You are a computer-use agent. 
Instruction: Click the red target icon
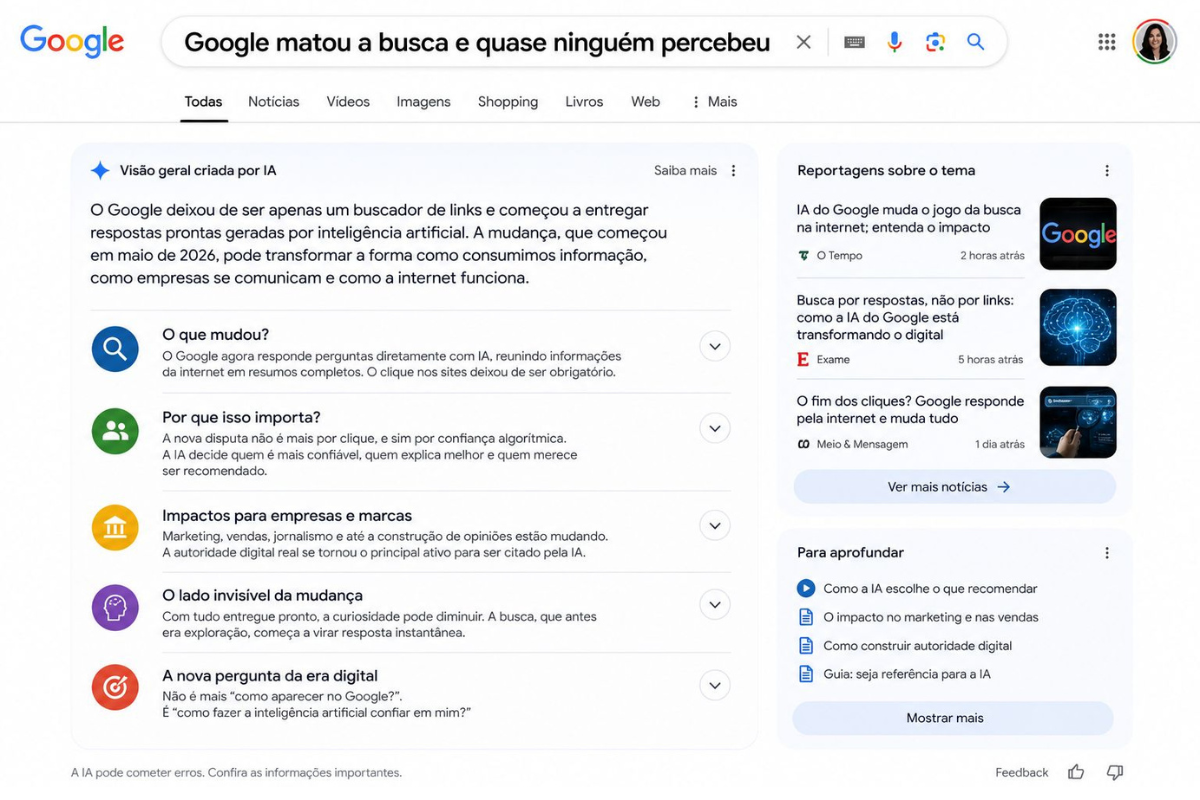coord(115,687)
